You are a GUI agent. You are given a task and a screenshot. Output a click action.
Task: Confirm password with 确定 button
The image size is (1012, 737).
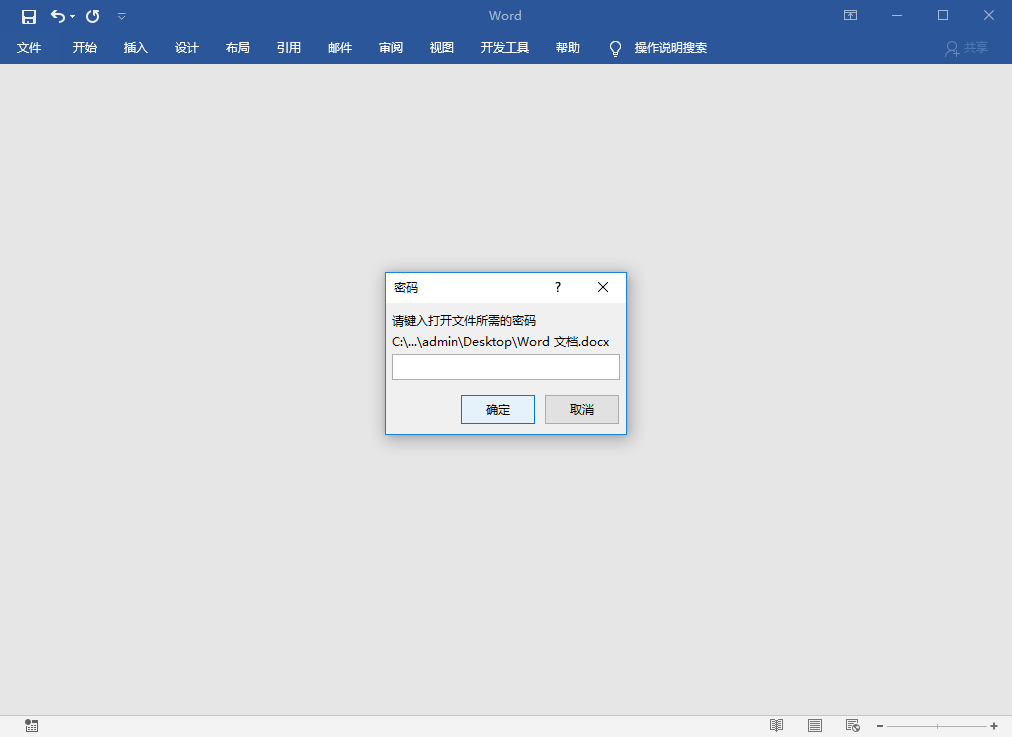(x=498, y=409)
